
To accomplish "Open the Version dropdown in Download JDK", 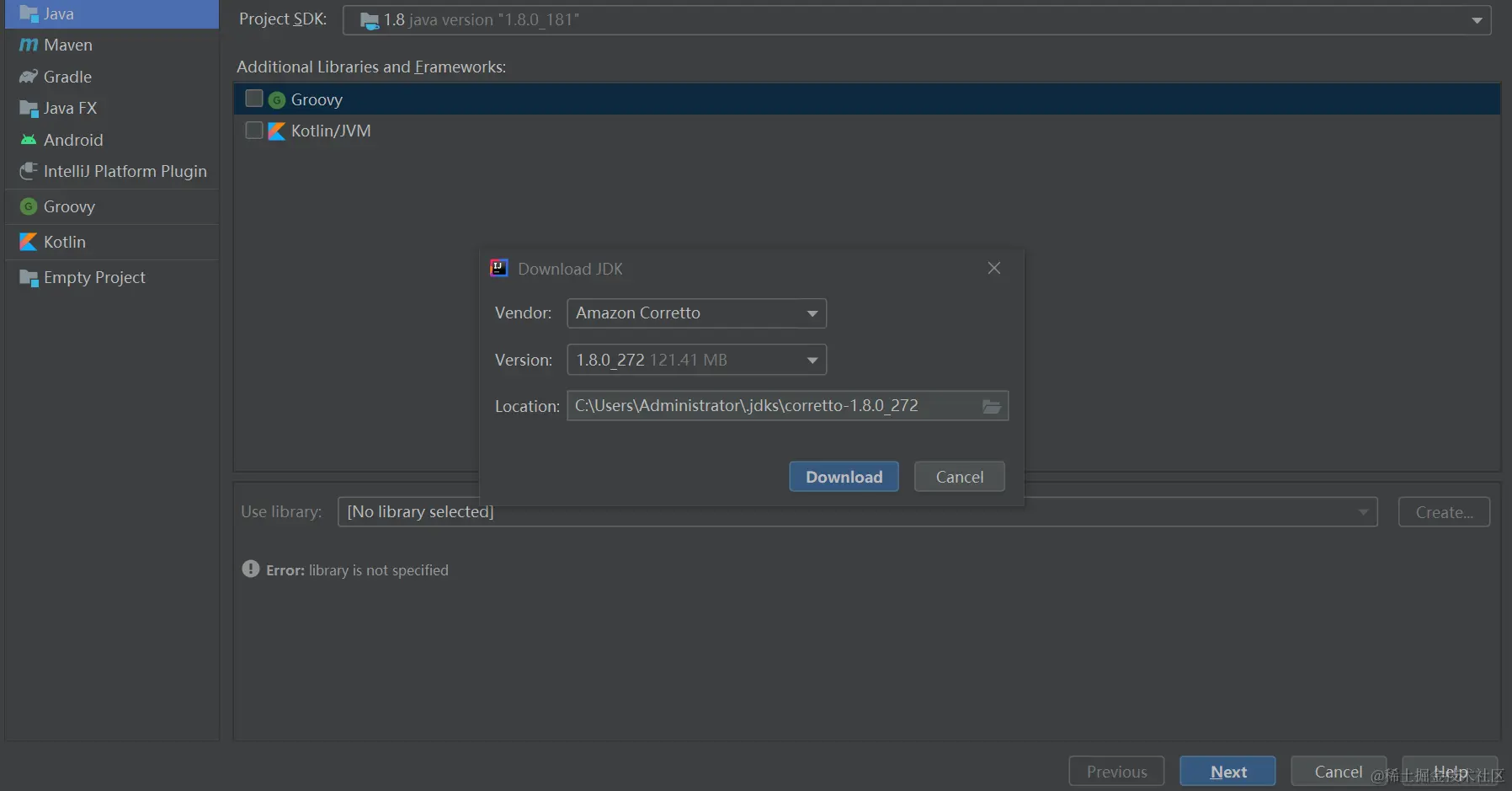I will coord(697,360).
